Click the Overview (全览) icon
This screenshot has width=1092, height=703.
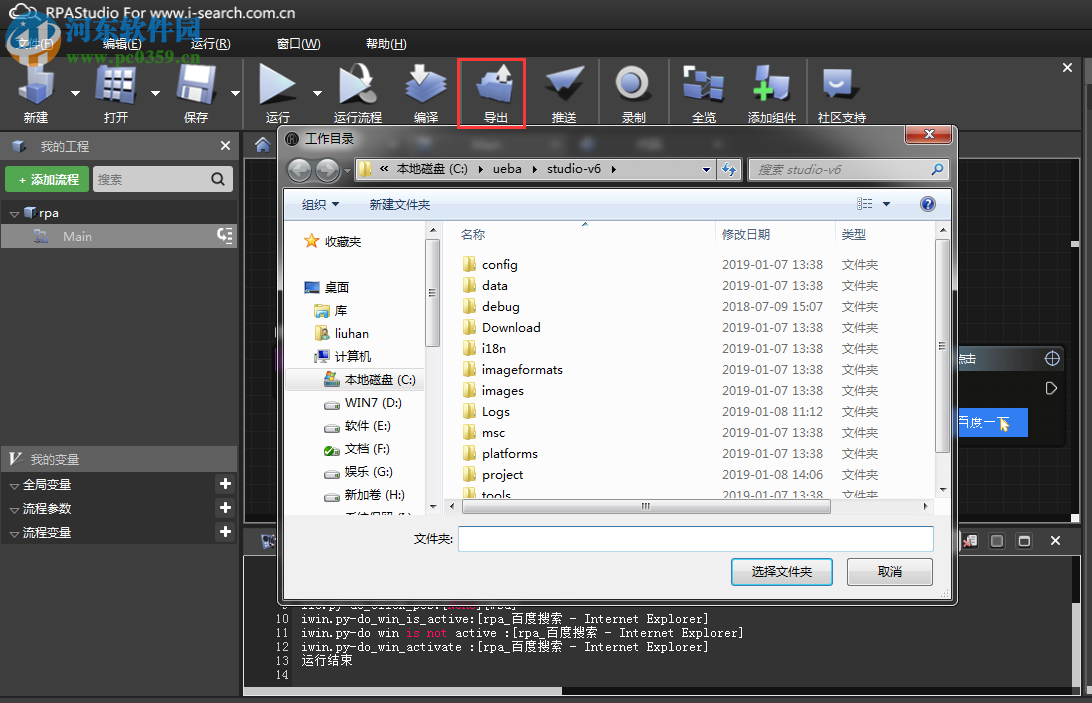point(703,85)
